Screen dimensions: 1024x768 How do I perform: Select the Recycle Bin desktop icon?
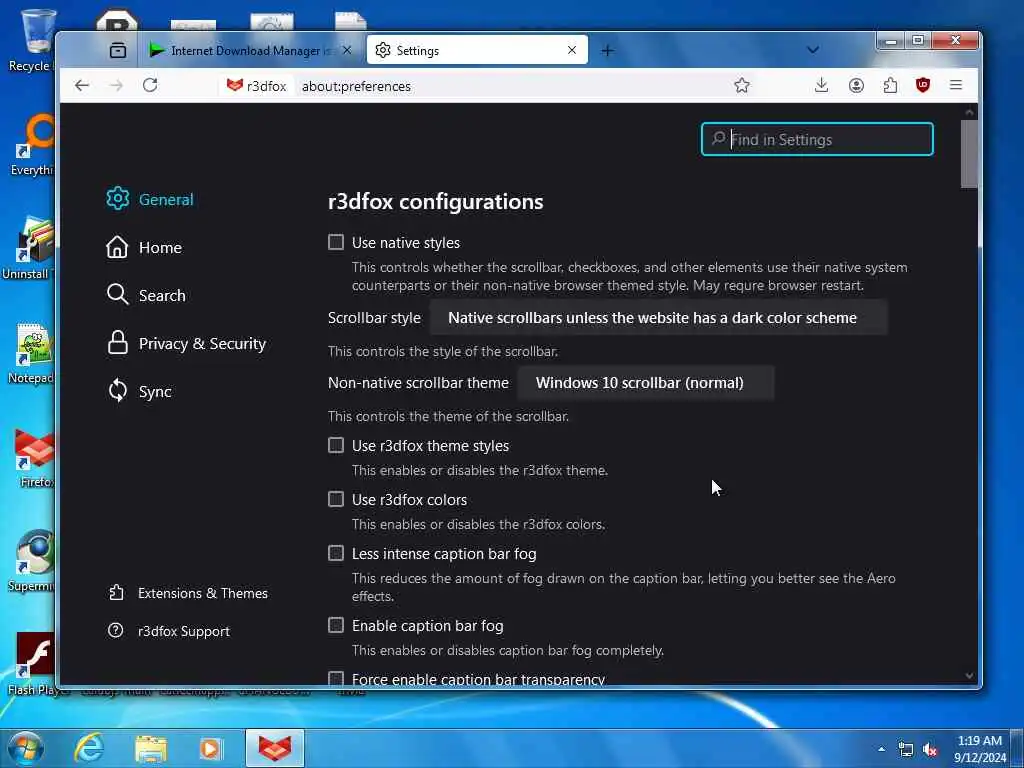pos(31,40)
